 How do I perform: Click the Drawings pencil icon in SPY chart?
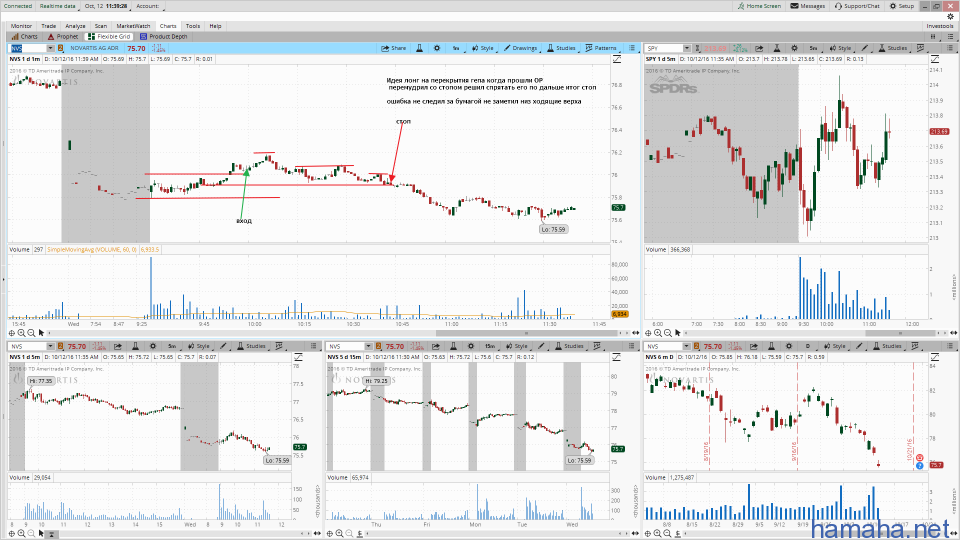864,48
